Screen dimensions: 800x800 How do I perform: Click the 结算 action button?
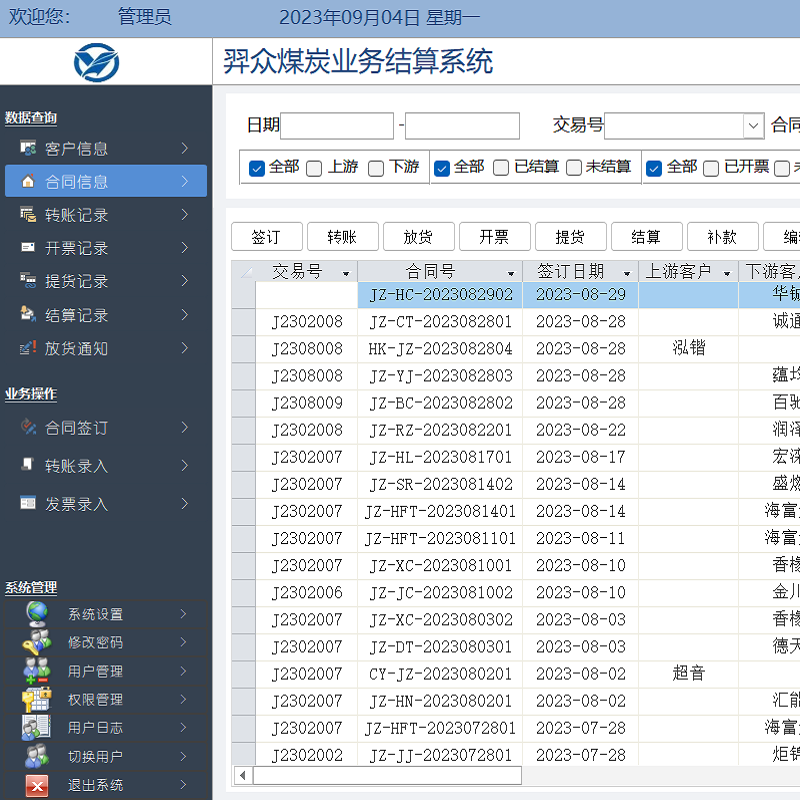click(x=646, y=236)
